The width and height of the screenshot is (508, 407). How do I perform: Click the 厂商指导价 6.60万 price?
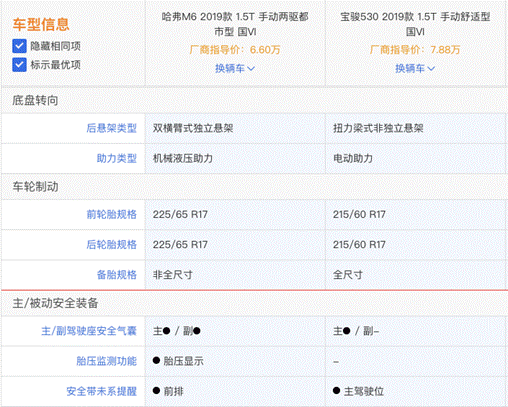(235, 50)
